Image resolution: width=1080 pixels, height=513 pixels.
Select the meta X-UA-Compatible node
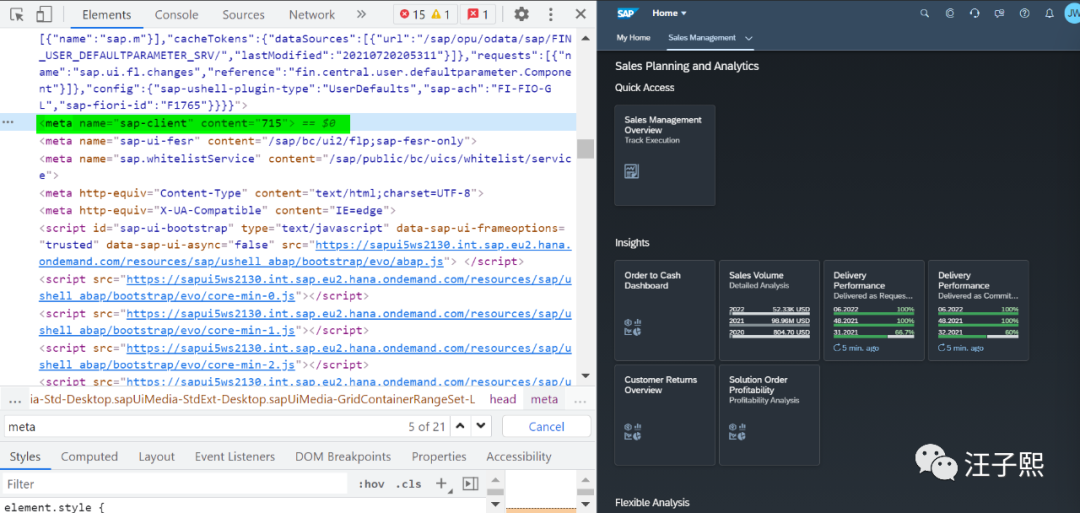[x=220, y=210]
